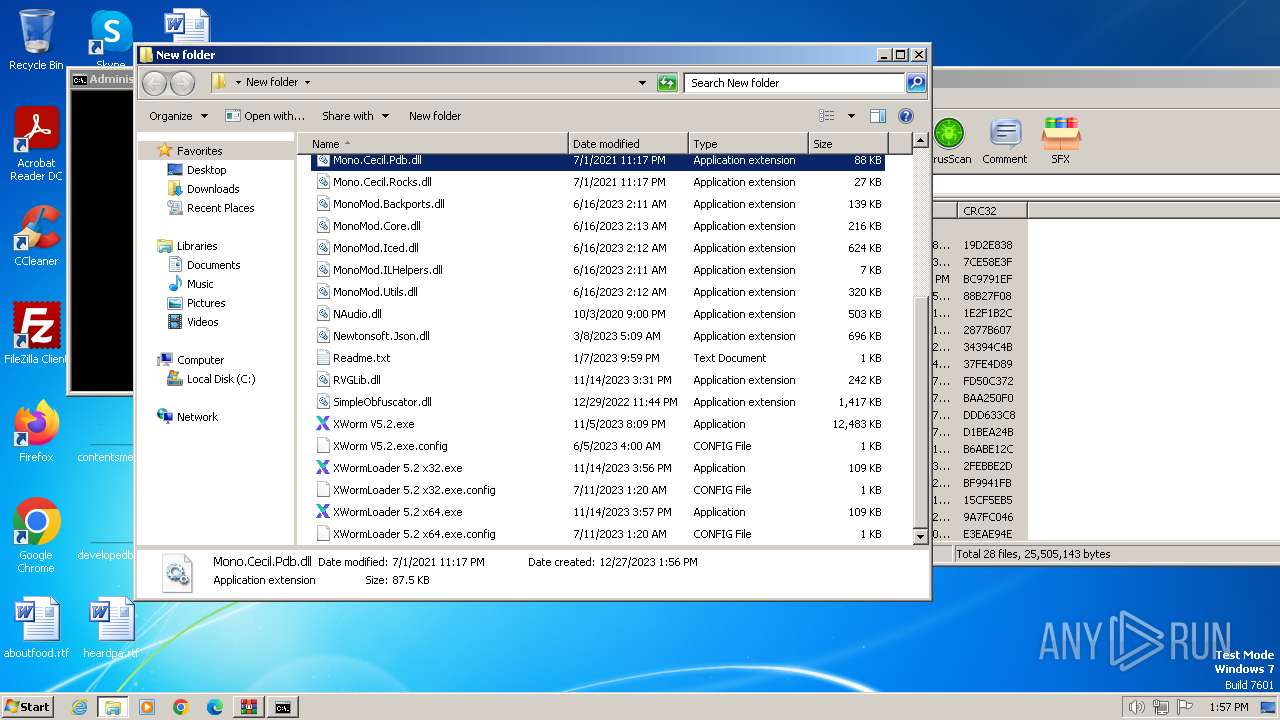Click Windows Media Player taskbar icon

[x=147, y=707]
